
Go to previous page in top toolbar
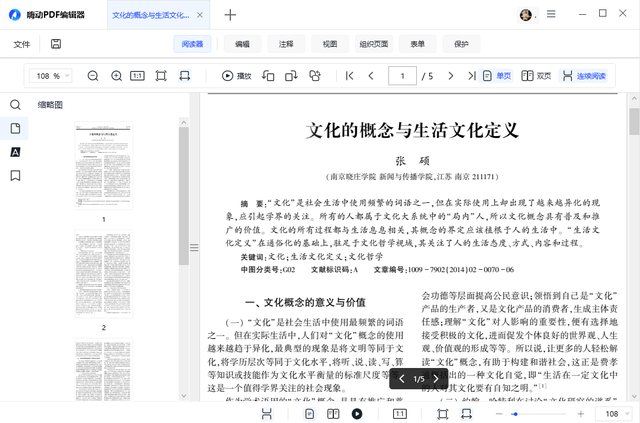click(371, 76)
